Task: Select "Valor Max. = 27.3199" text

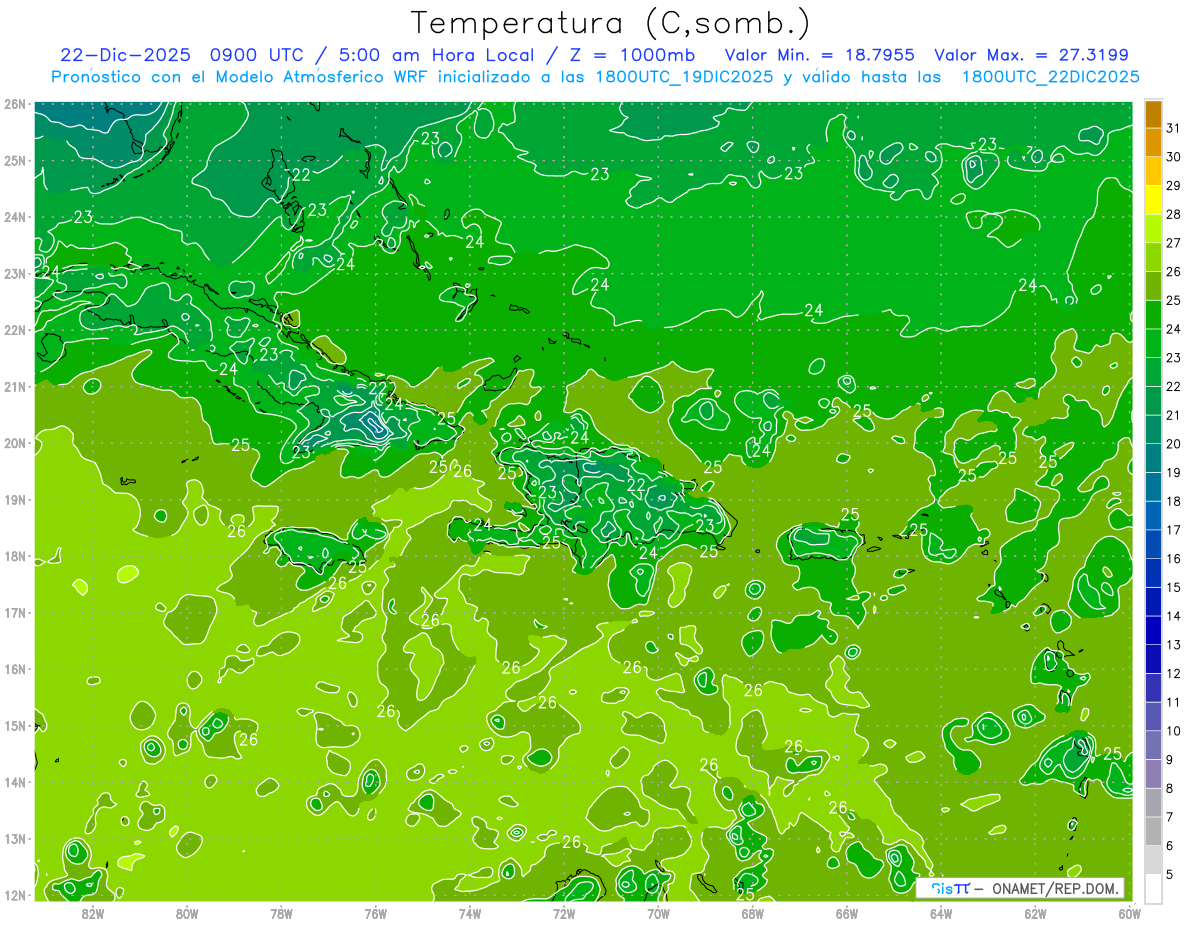Action: point(1032,54)
